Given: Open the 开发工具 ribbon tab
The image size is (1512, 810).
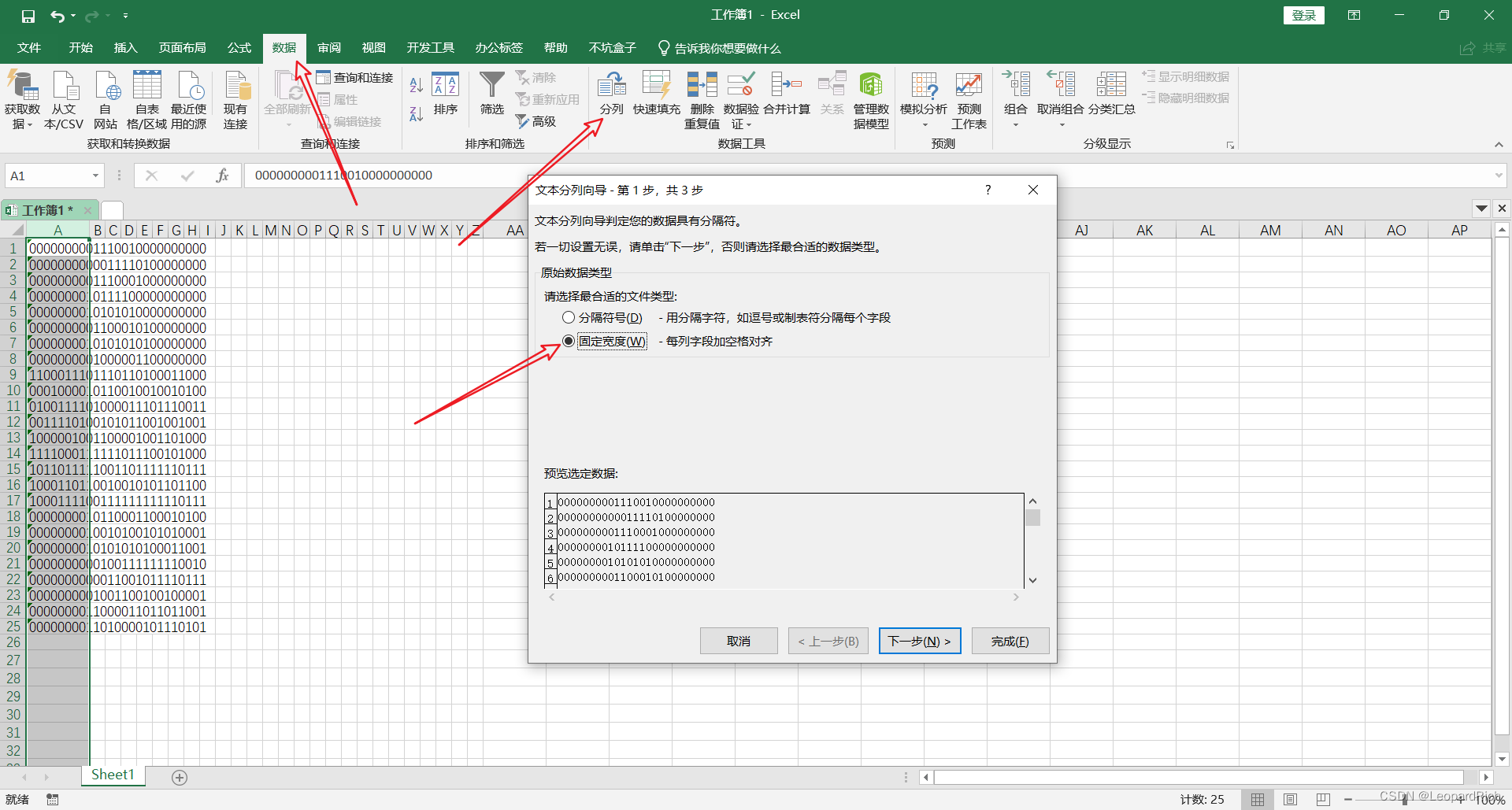Looking at the screenshot, I should (x=430, y=47).
